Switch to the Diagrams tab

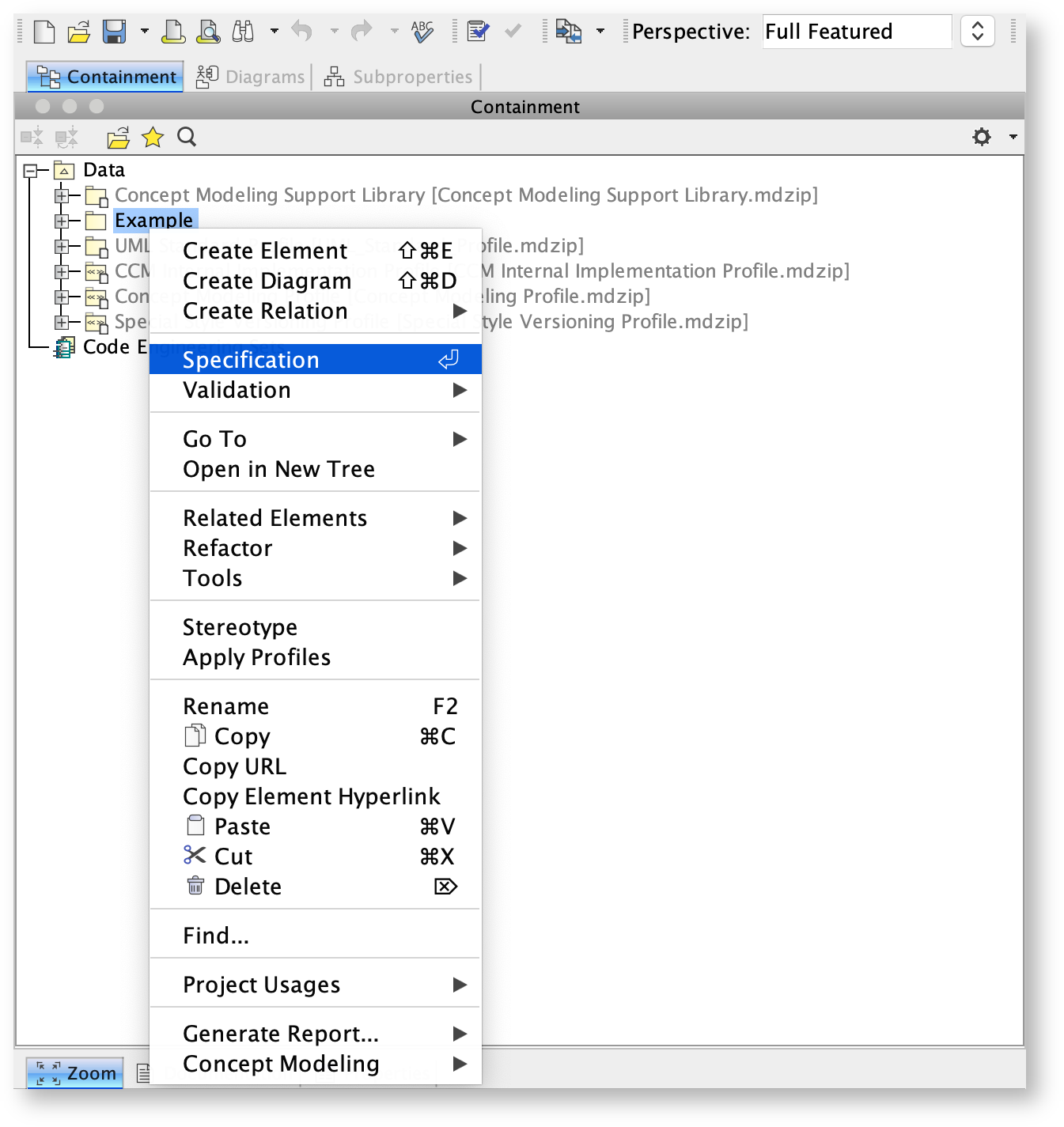tap(250, 77)
